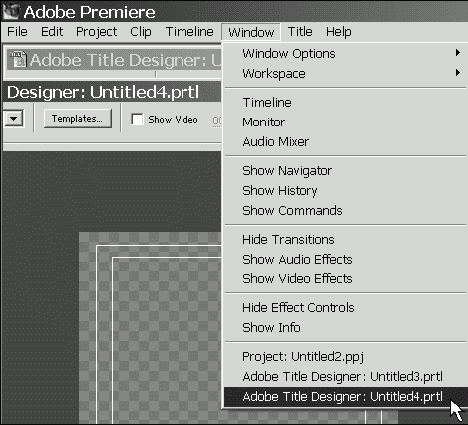Switch to Adobe Title Designer: Untitled3.prtl

(345, 377)
